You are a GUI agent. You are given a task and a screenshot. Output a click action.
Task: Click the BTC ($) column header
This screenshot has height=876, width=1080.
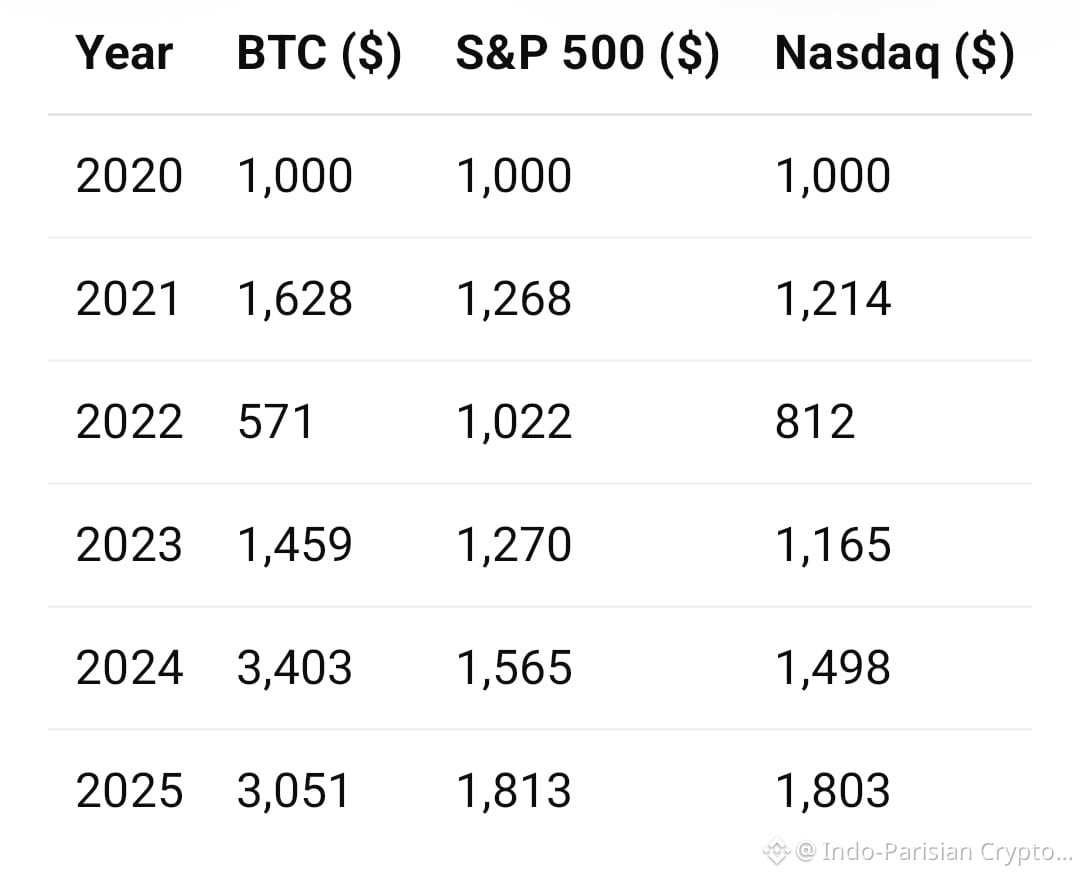click(319, 54)
